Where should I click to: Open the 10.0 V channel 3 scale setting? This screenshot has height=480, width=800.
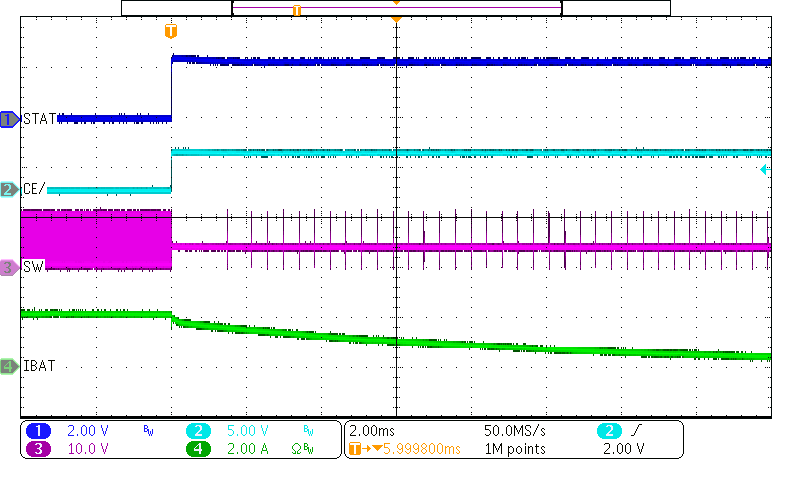86,449
